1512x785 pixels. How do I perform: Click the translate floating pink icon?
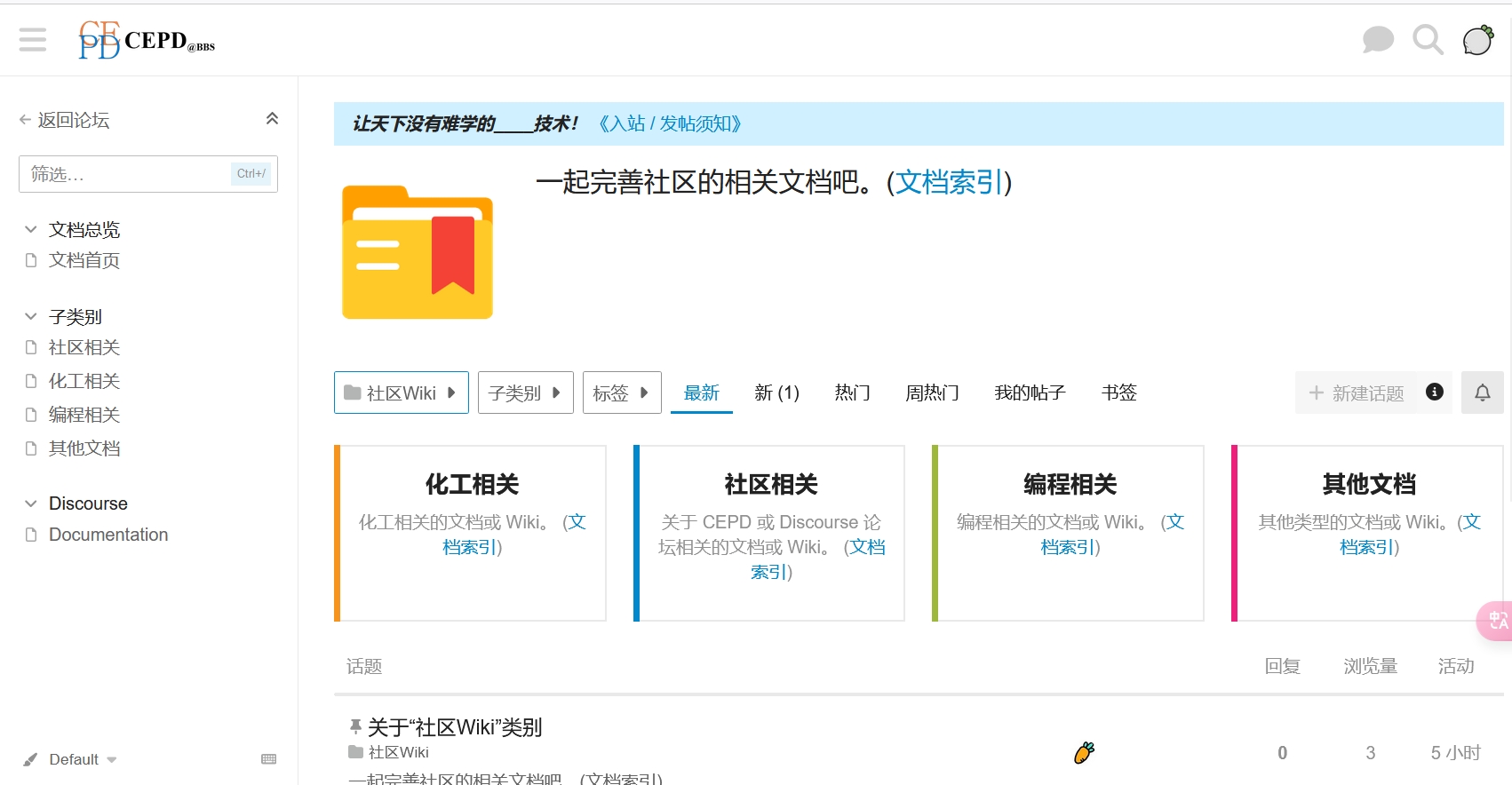click(x=1496, y=621)
